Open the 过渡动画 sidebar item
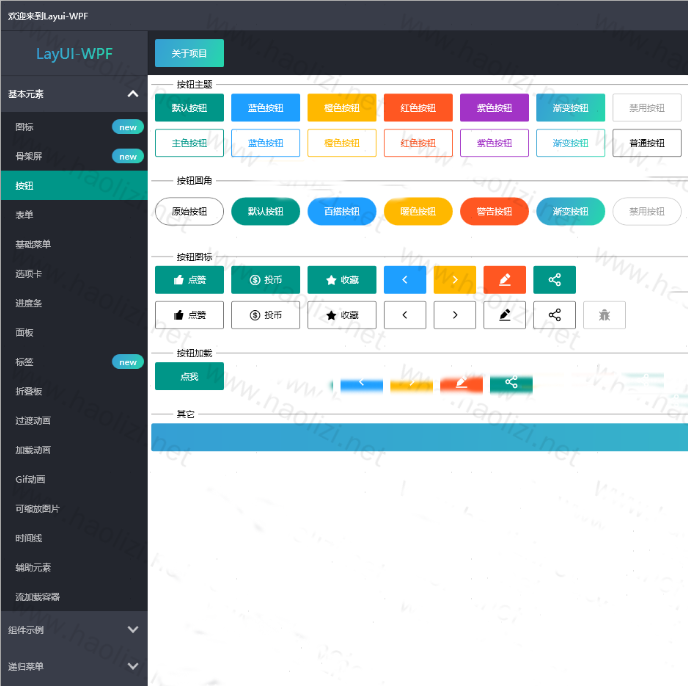The image size is (688, 686). tap(74, 420)
